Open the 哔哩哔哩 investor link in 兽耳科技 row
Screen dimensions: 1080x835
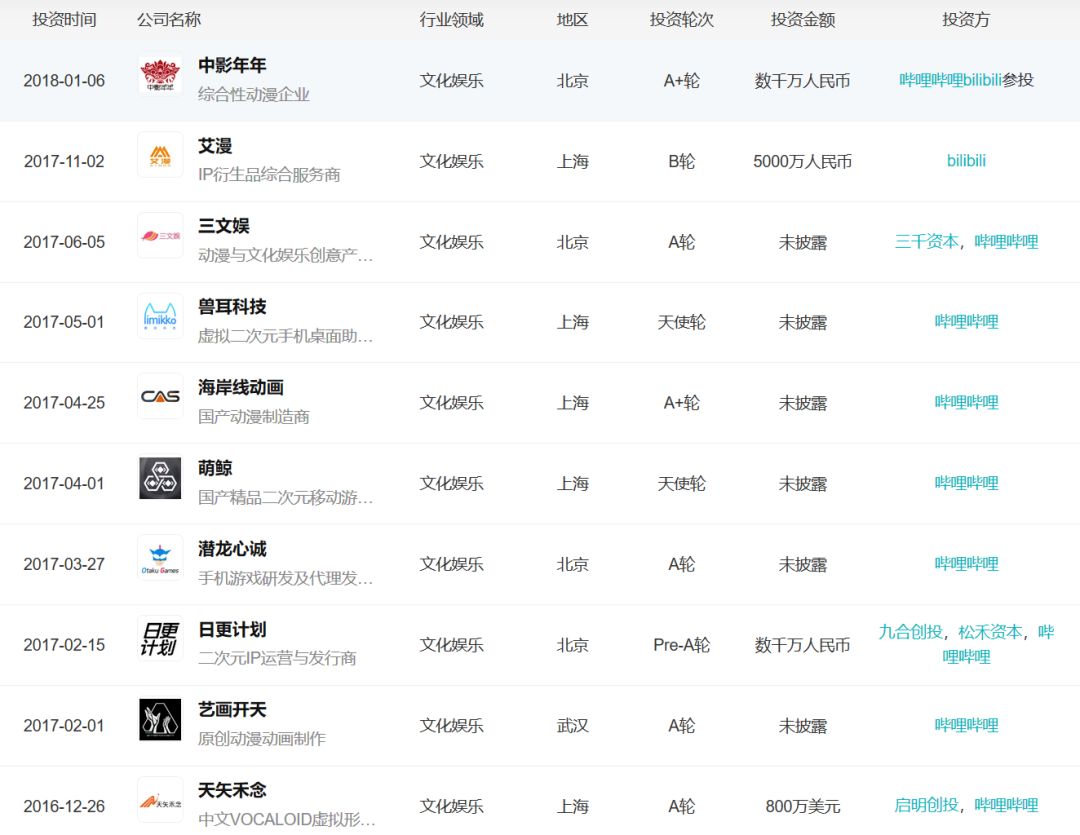pos(966,322)
